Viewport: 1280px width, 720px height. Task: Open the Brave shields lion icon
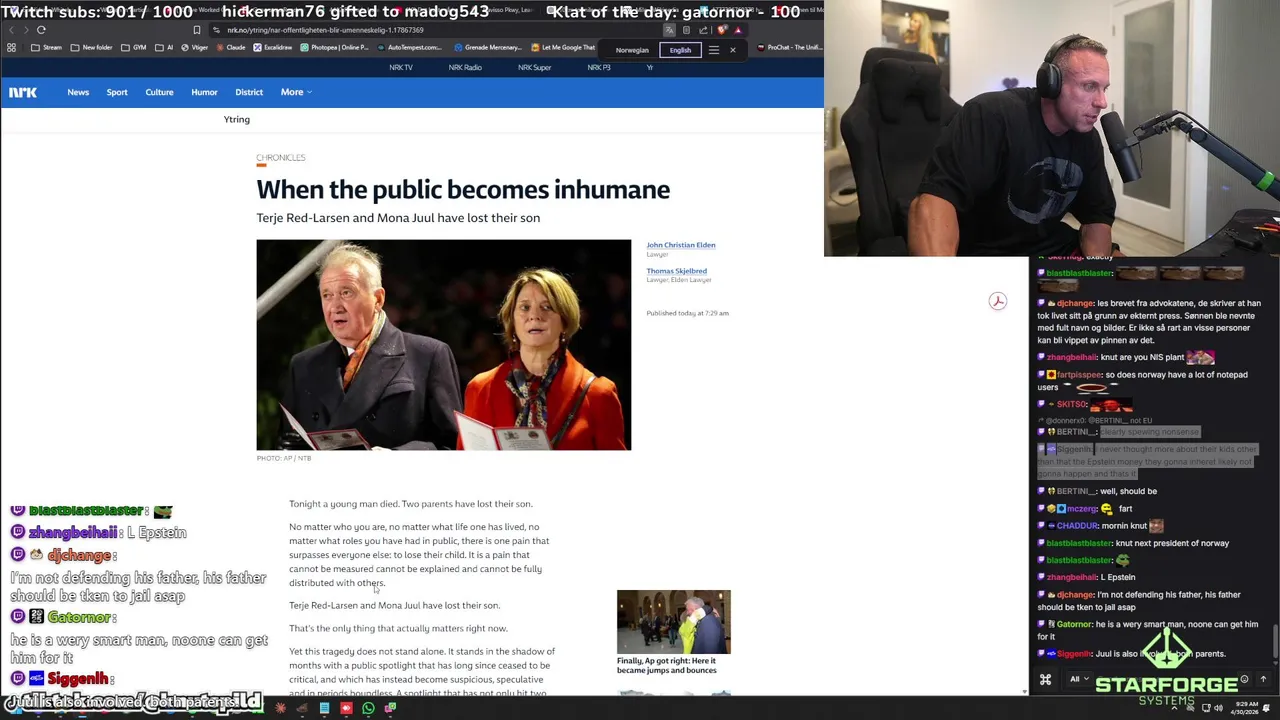pos(722,30)
